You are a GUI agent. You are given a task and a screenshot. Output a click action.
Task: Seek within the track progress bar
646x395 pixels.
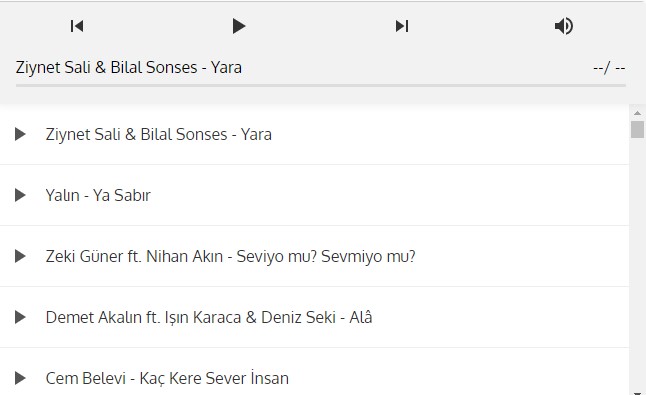coord(321,86)
